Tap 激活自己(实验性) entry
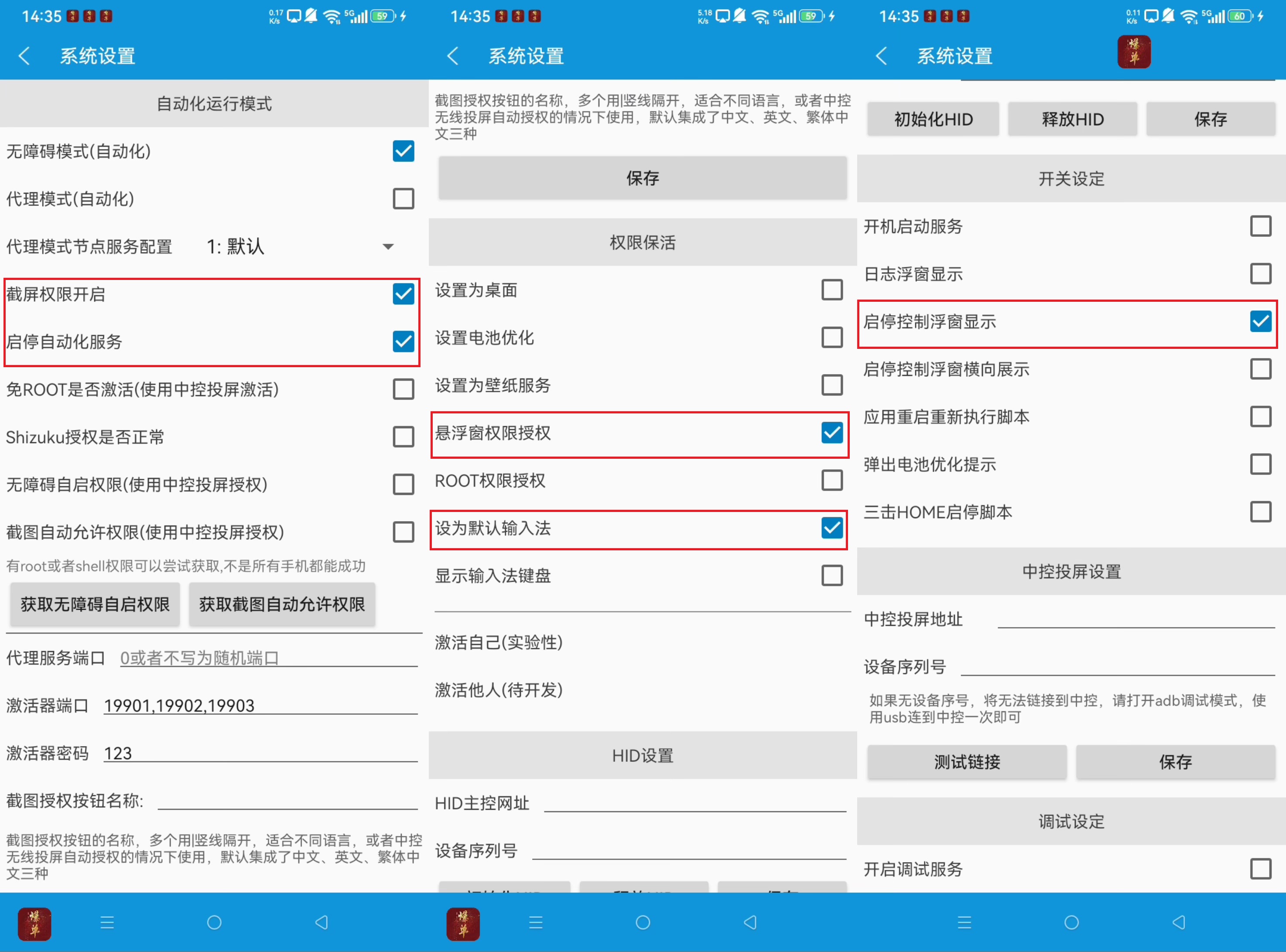 [499, 642]
